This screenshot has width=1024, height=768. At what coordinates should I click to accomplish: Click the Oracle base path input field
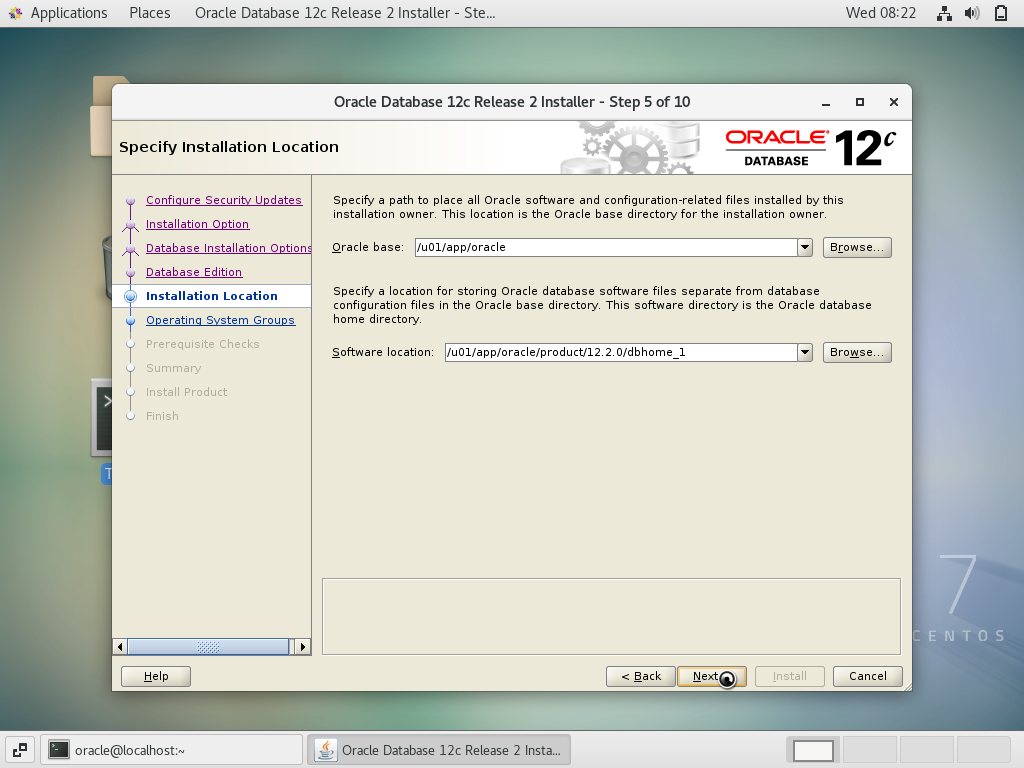point(606,248)
